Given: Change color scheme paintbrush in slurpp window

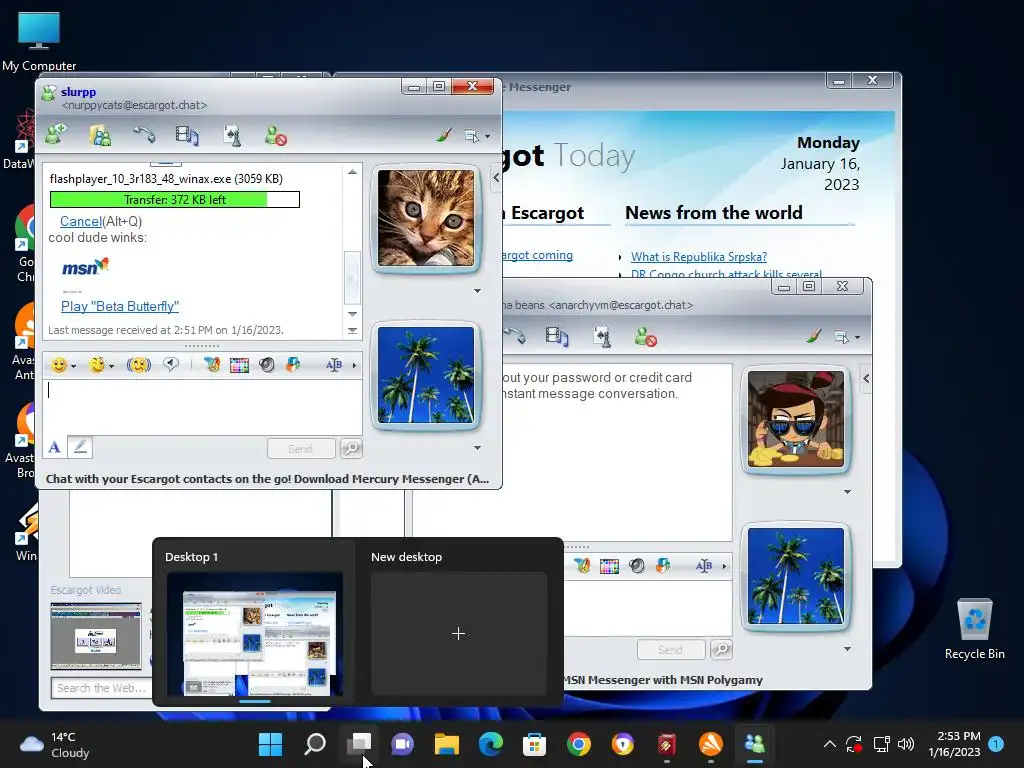Looking at the screenshot, I should [444, 135].
